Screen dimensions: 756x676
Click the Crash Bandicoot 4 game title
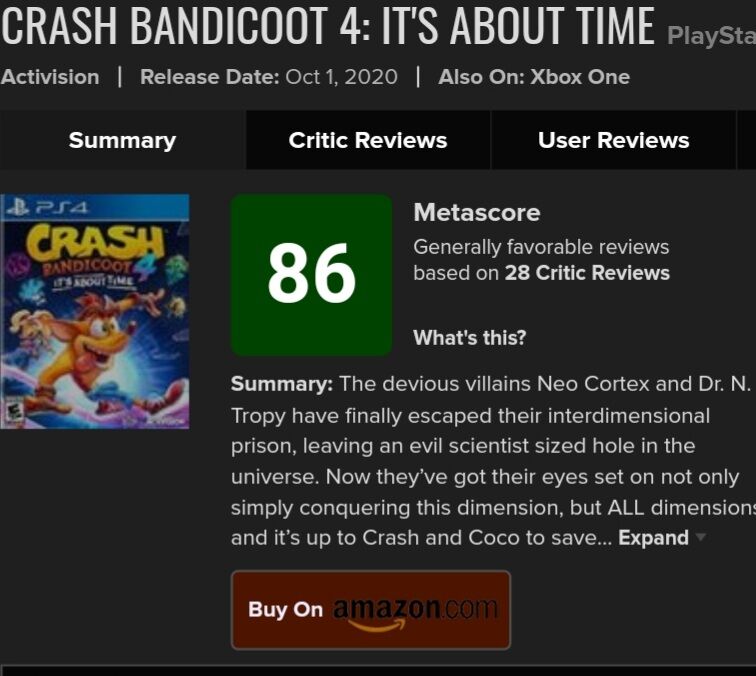[328, 27]
